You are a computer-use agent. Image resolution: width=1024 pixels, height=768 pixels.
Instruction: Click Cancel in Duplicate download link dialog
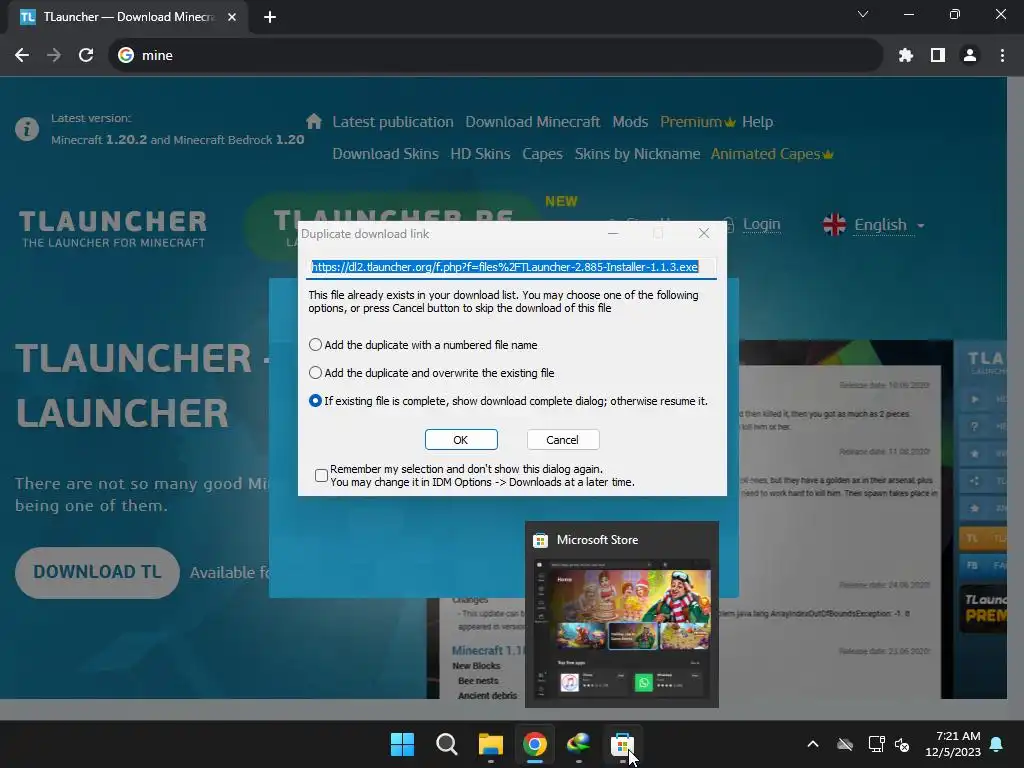(x=562, y=440)
